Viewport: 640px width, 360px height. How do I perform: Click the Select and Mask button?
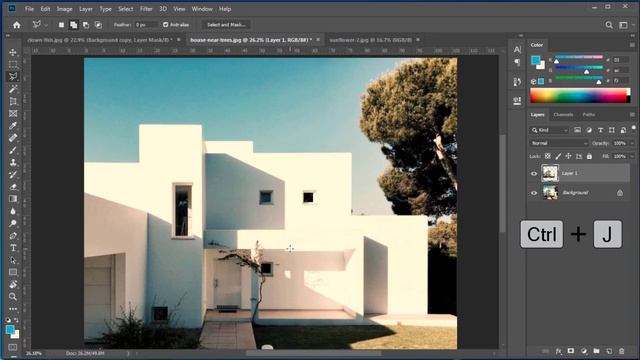click(227, 25)
